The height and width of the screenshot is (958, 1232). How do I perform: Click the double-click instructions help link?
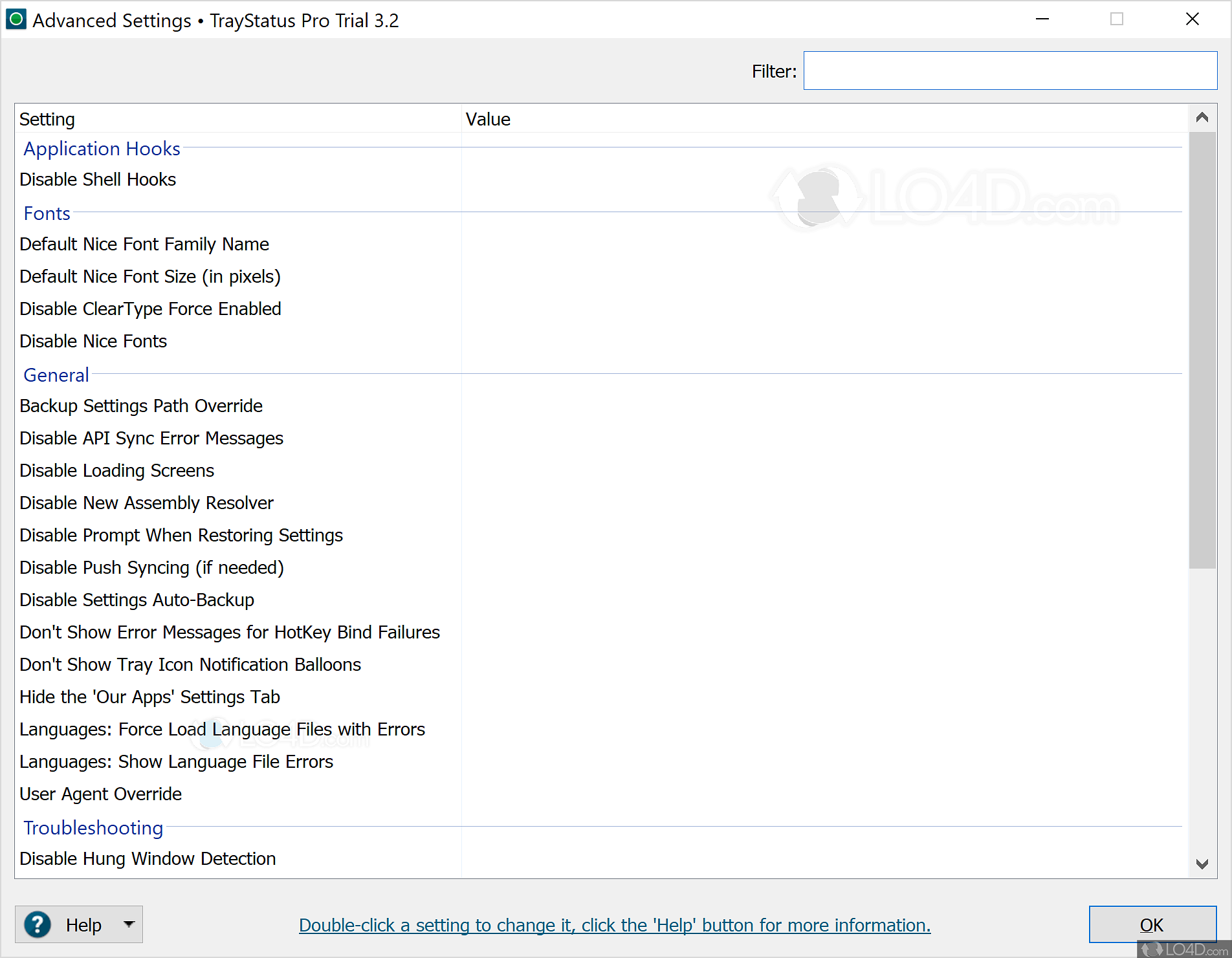pos(614,925)
